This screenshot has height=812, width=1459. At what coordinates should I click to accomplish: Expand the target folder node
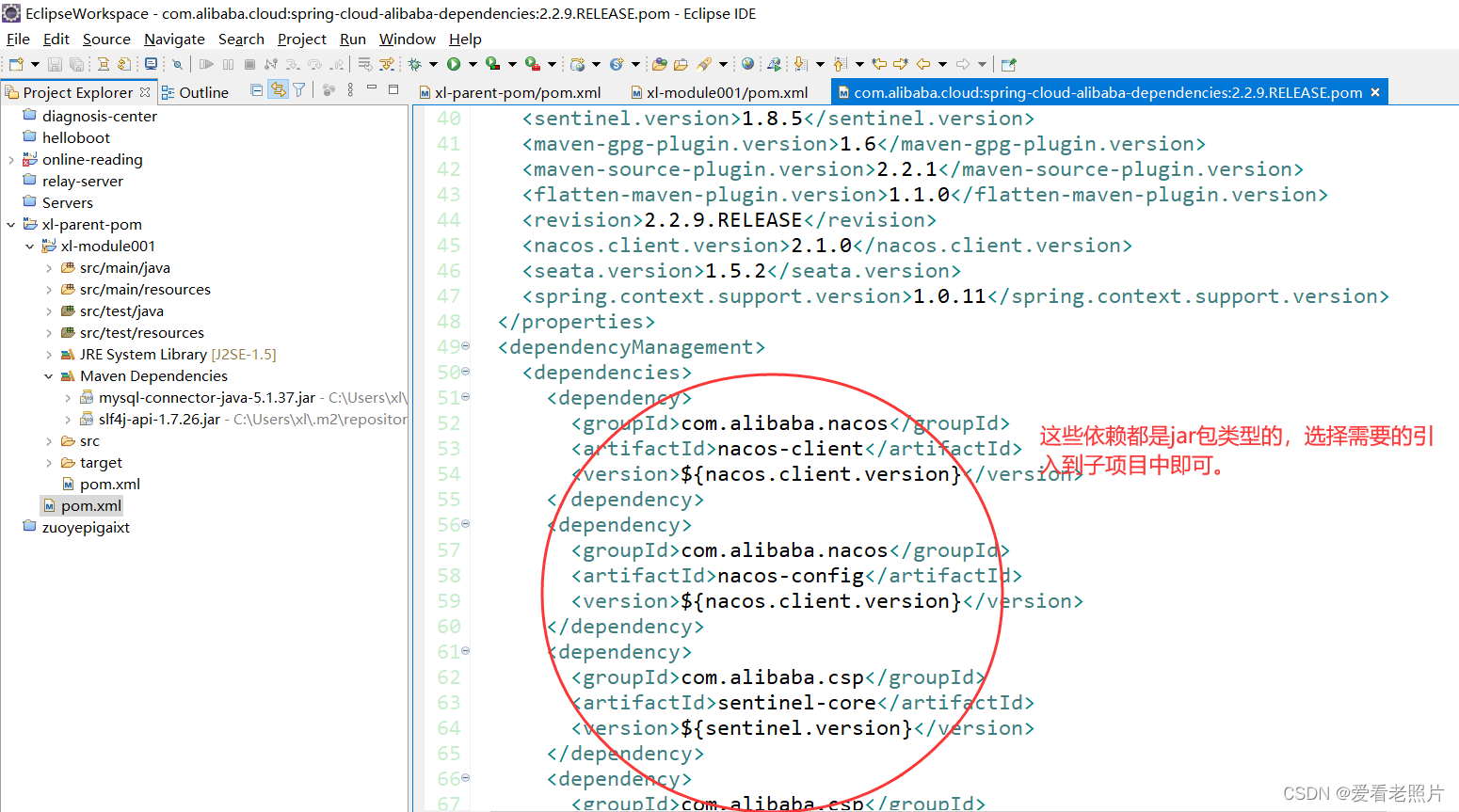(49, 463)
